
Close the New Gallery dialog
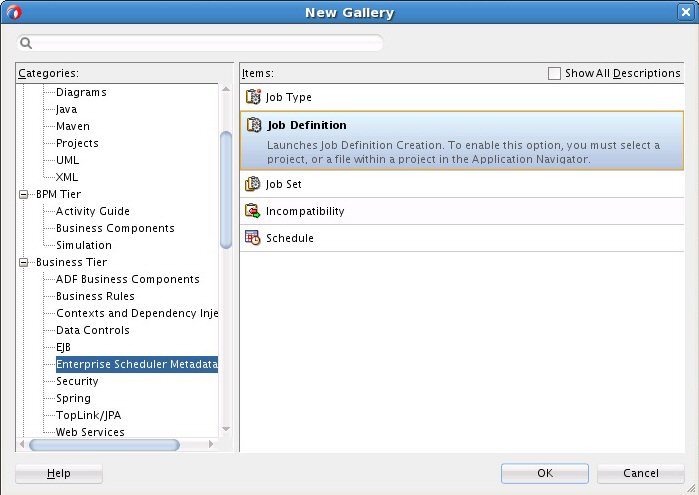tap(686, 12)
